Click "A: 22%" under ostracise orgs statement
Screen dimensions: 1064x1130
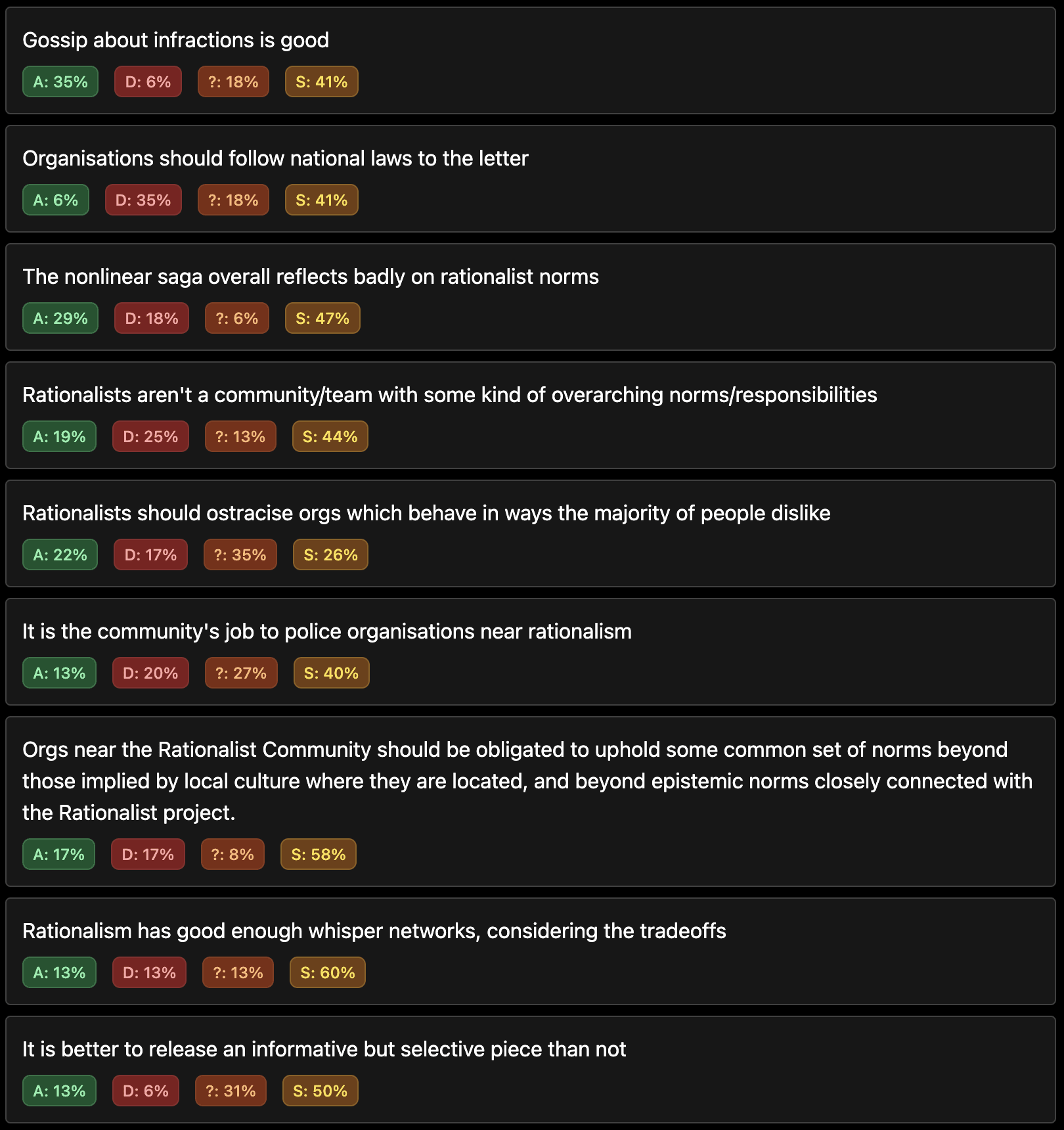pyautogui.click(x=60, y=555)
